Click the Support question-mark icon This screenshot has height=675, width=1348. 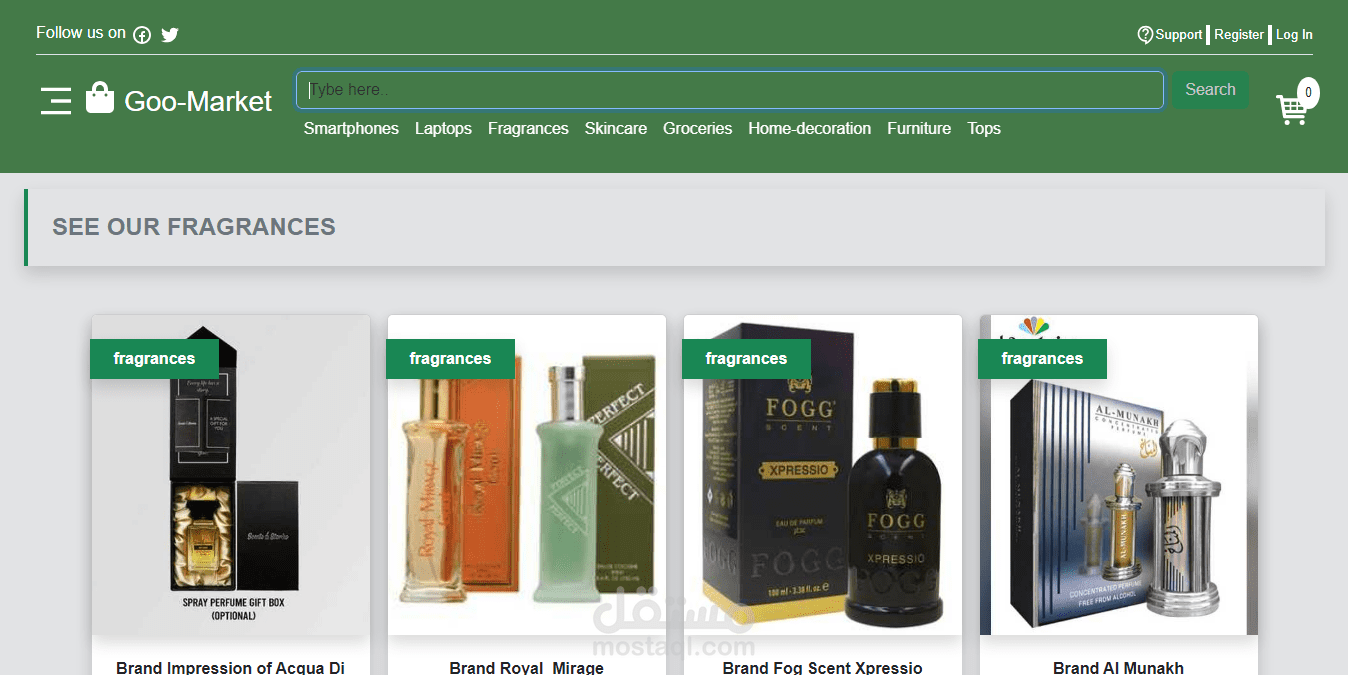tap(1145, 34)
